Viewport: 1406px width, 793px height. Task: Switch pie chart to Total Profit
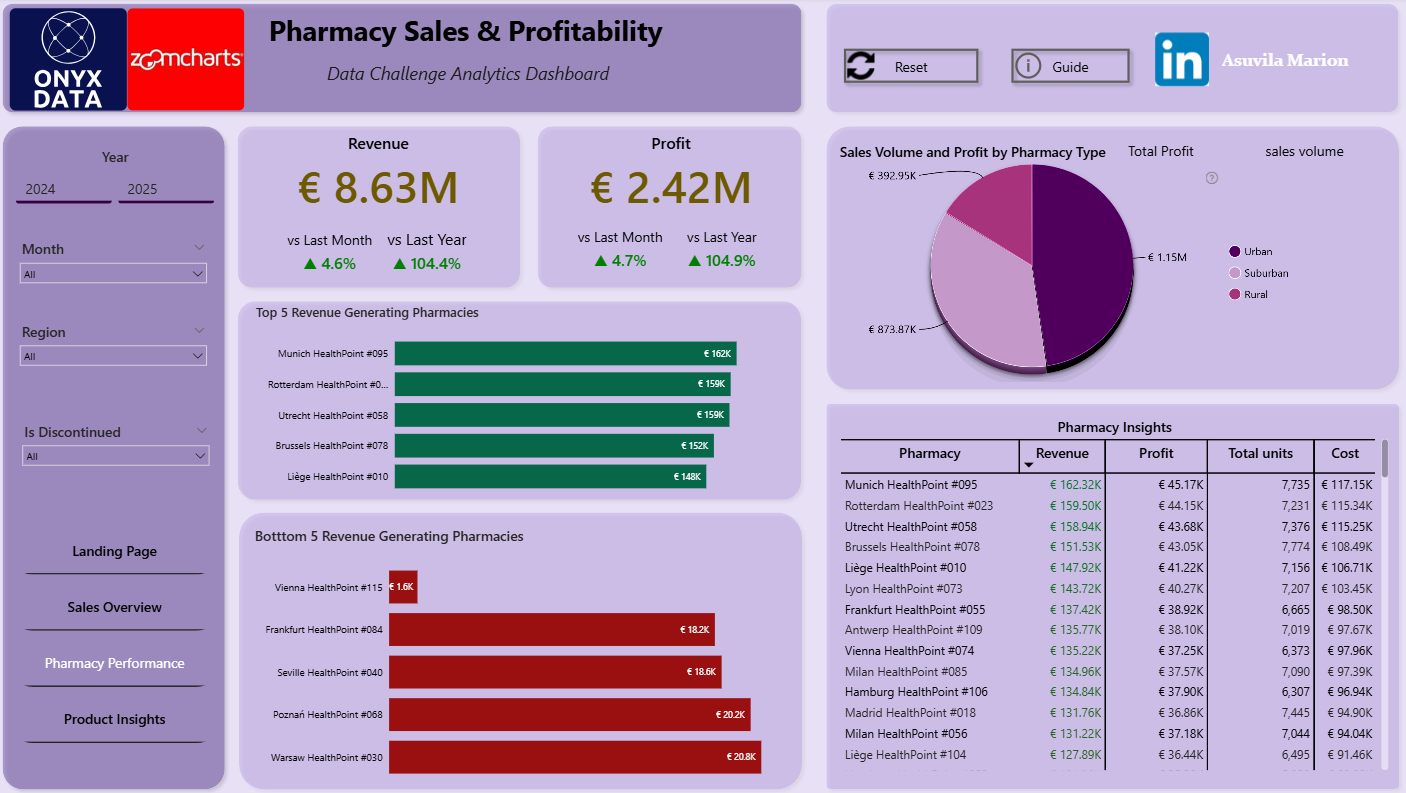coord(1160,152)
